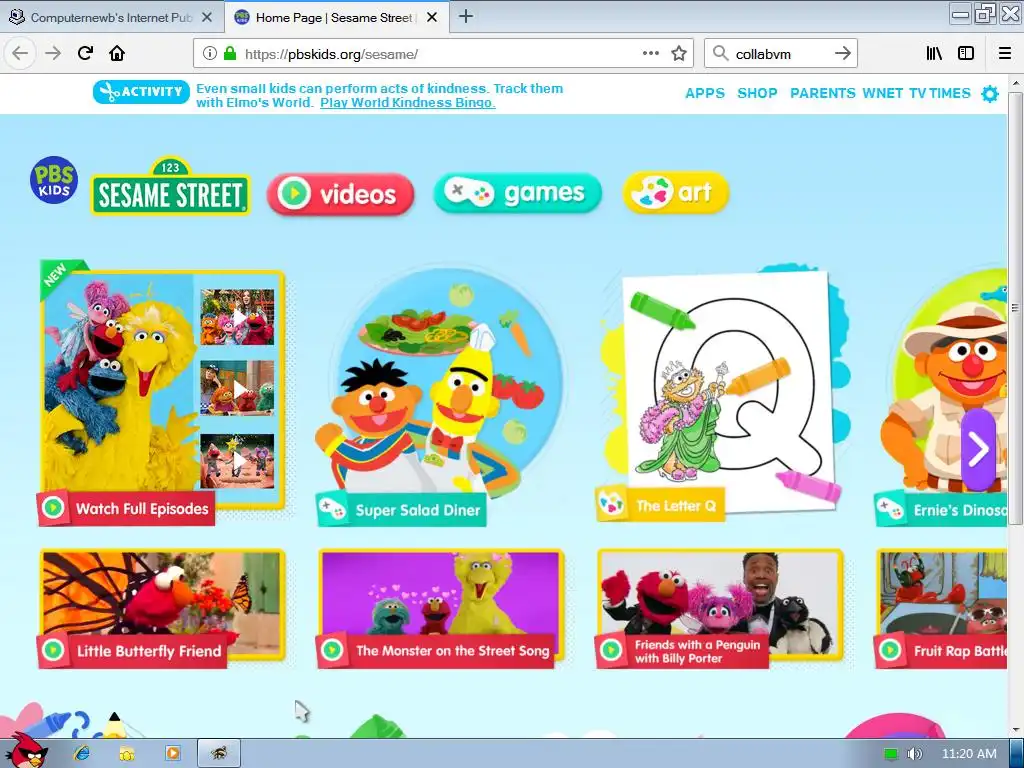This screenshot has height=768, width=1024.
Task: Open the Library bookshelf icon
Action: click(934, 53)
